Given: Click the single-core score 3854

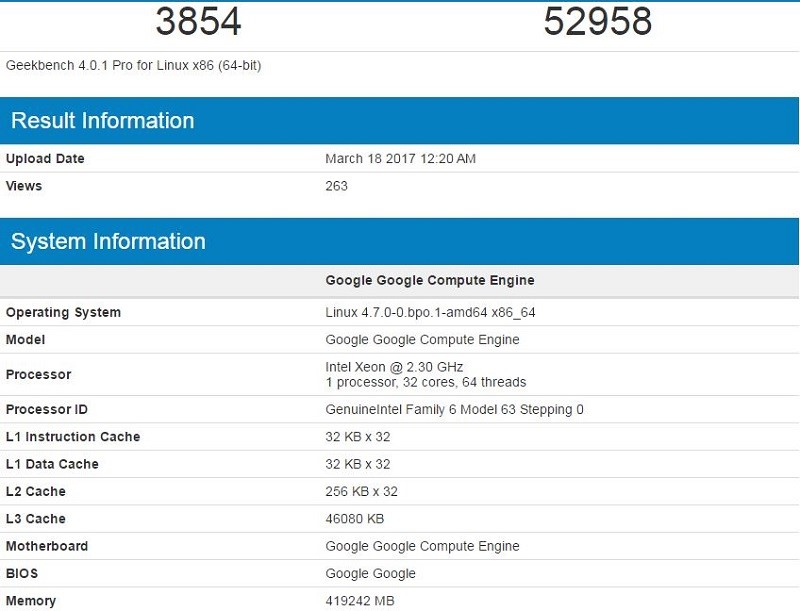Looking at the screenshot, I should [x=198, y=21].
